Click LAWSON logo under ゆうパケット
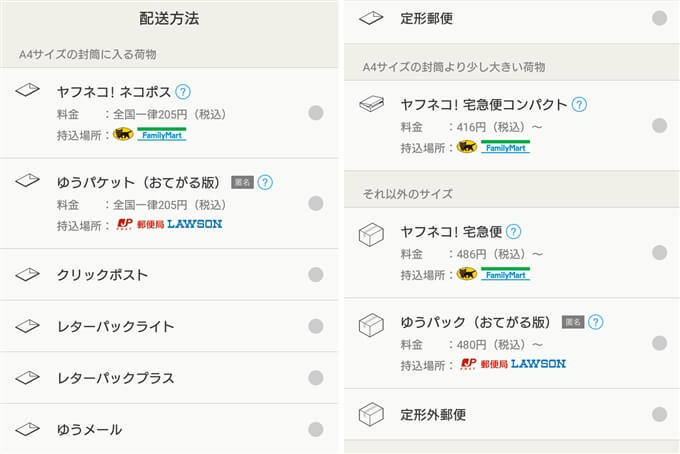680x454 pixels. (x=194, y=224)
